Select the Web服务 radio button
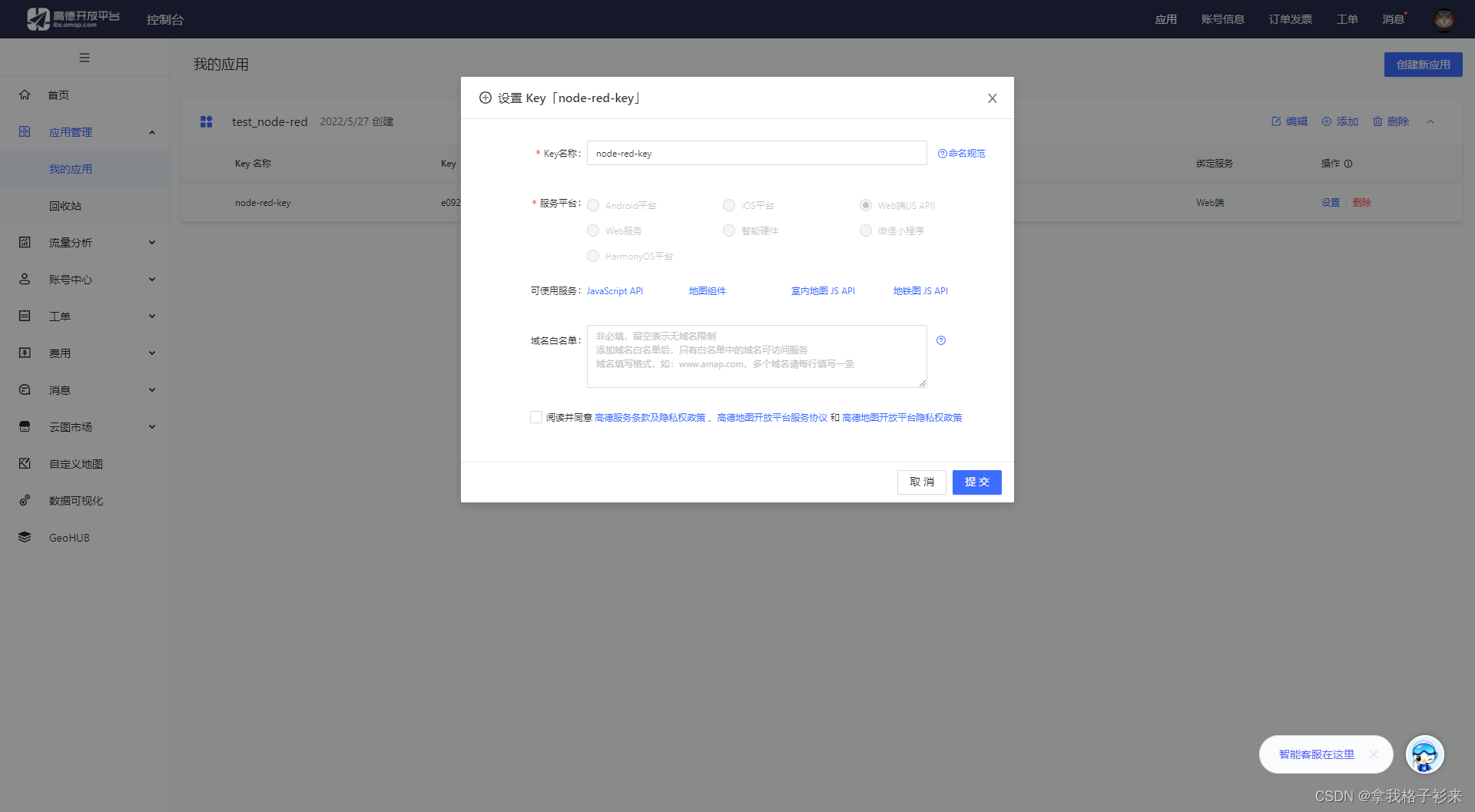The width and height of the screenshot is (1475, 812). pyautogui.click(x=593, y=230)
